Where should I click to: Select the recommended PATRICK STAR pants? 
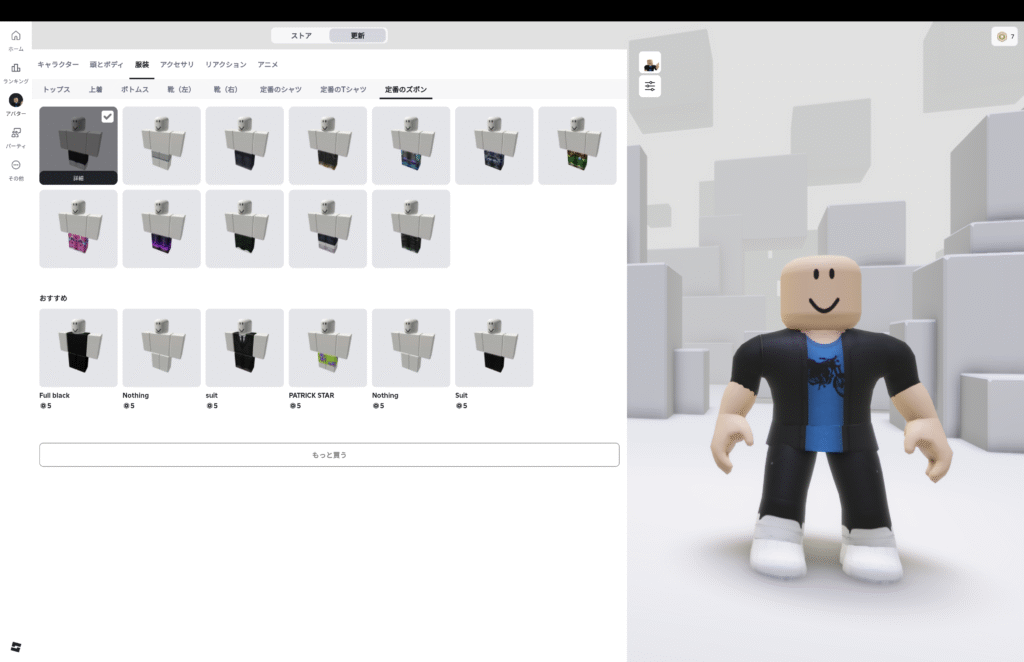pos(328,348)
